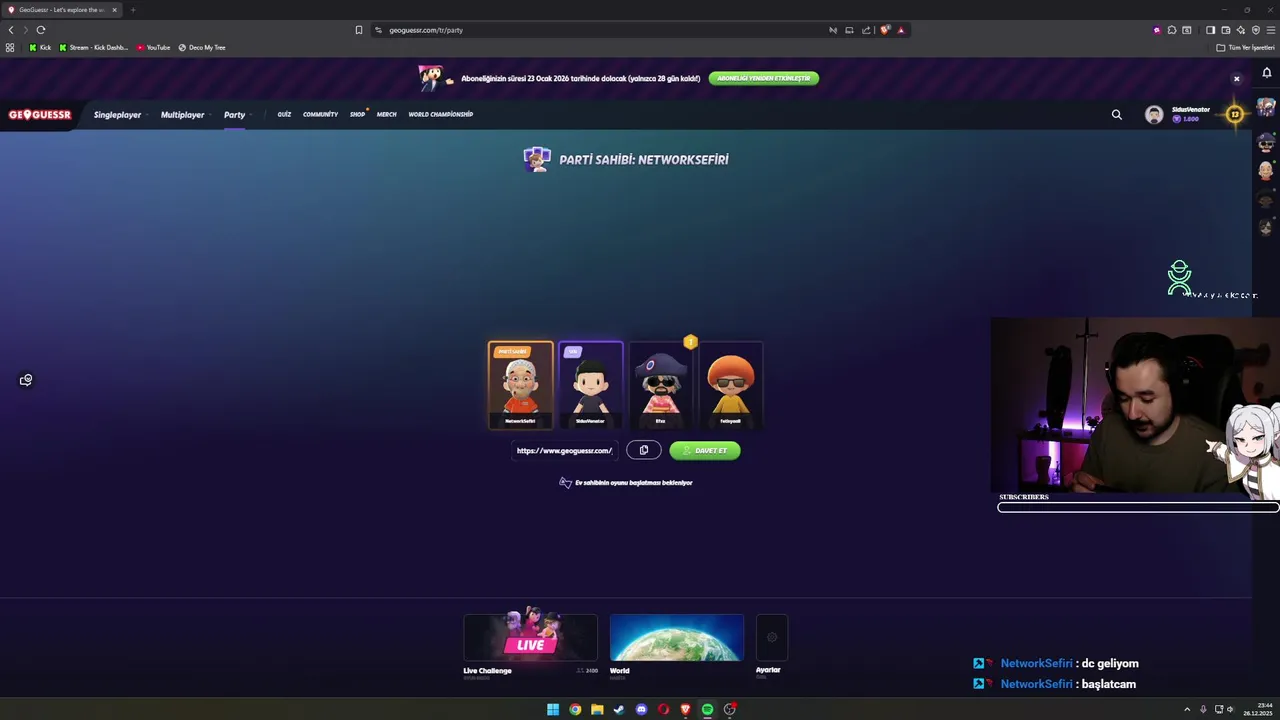Image resolution: width=1280 pixels, height=720 pixels.
Task: Click the DAVET ET invite button
Action: click(x=705, y=450)
